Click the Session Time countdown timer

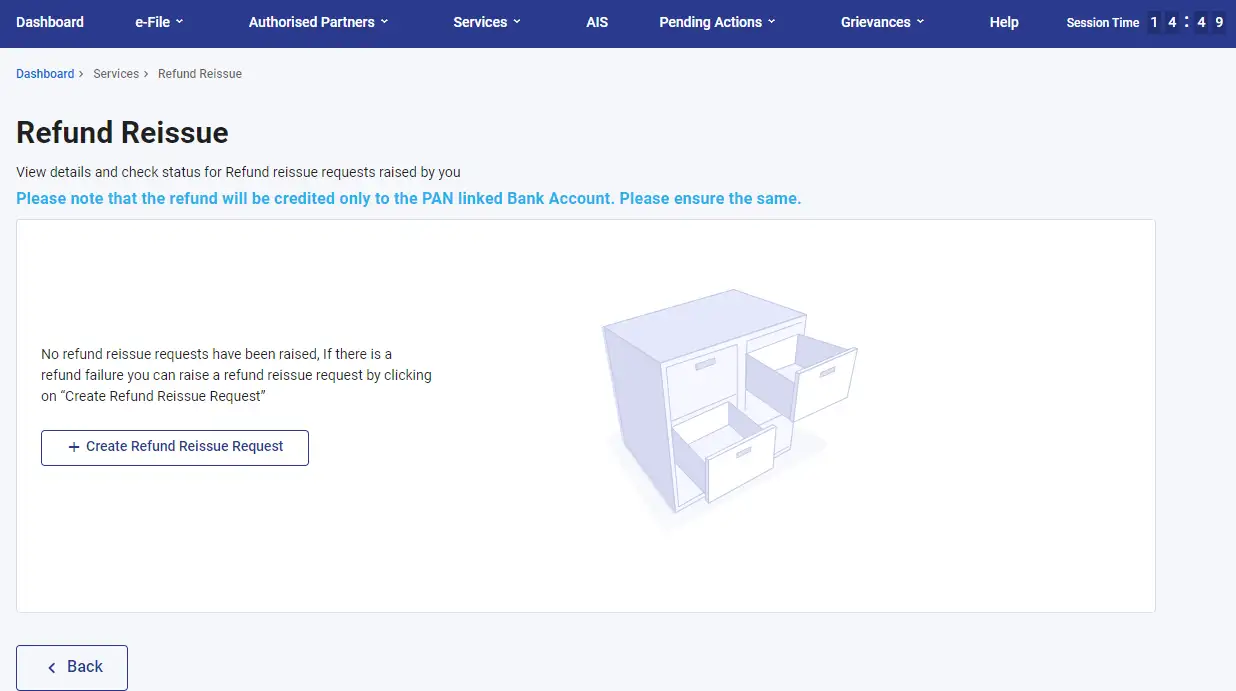[1185, 22]
